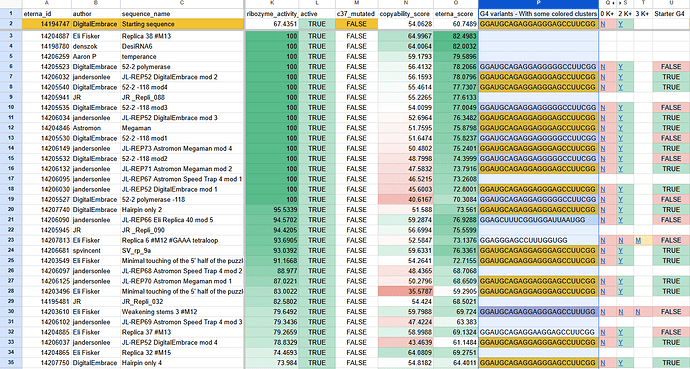
Task: Click copyability score 40.6167
Action: pos(405,199)
